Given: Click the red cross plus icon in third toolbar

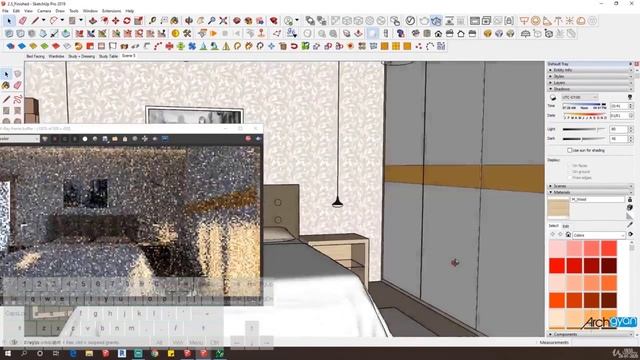Looking at the screenshot, I should [x=169, y=46].
